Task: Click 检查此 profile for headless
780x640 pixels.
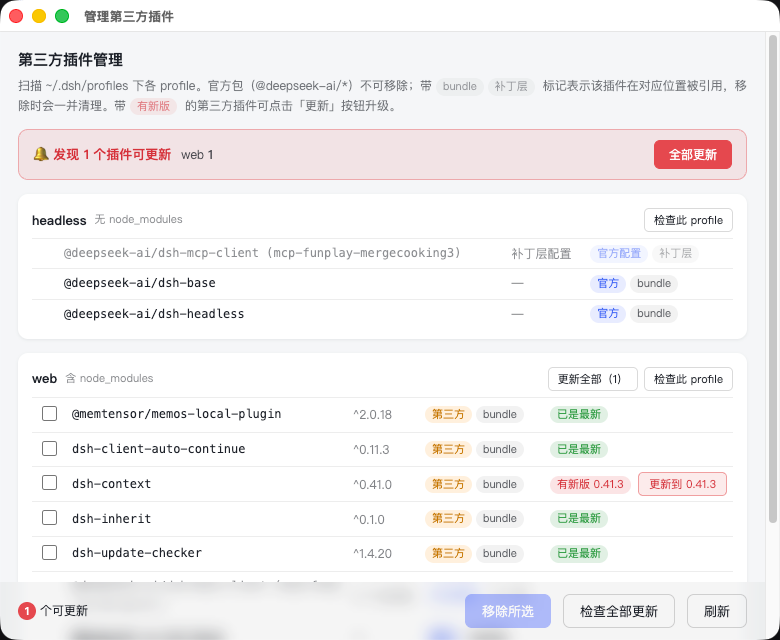Action: coord(688,220)
